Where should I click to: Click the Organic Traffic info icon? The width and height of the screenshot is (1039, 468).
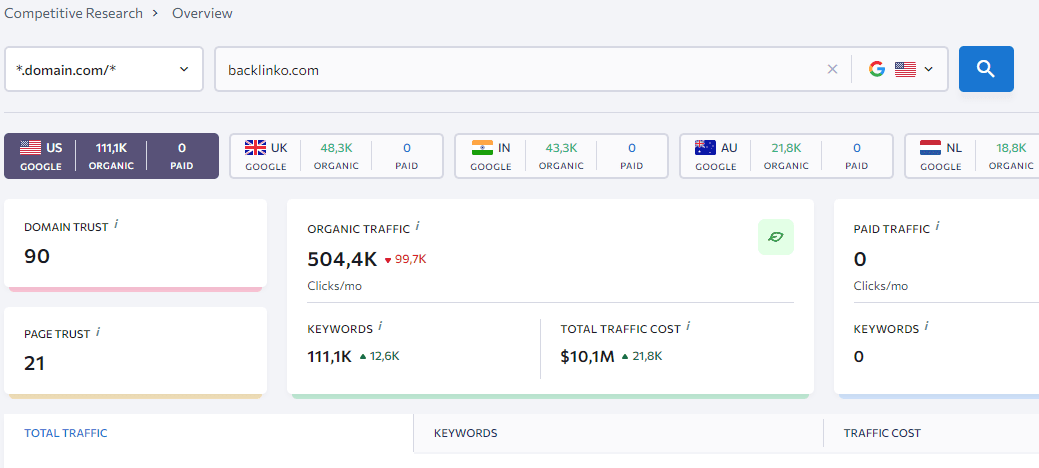[x=417, y=226]
